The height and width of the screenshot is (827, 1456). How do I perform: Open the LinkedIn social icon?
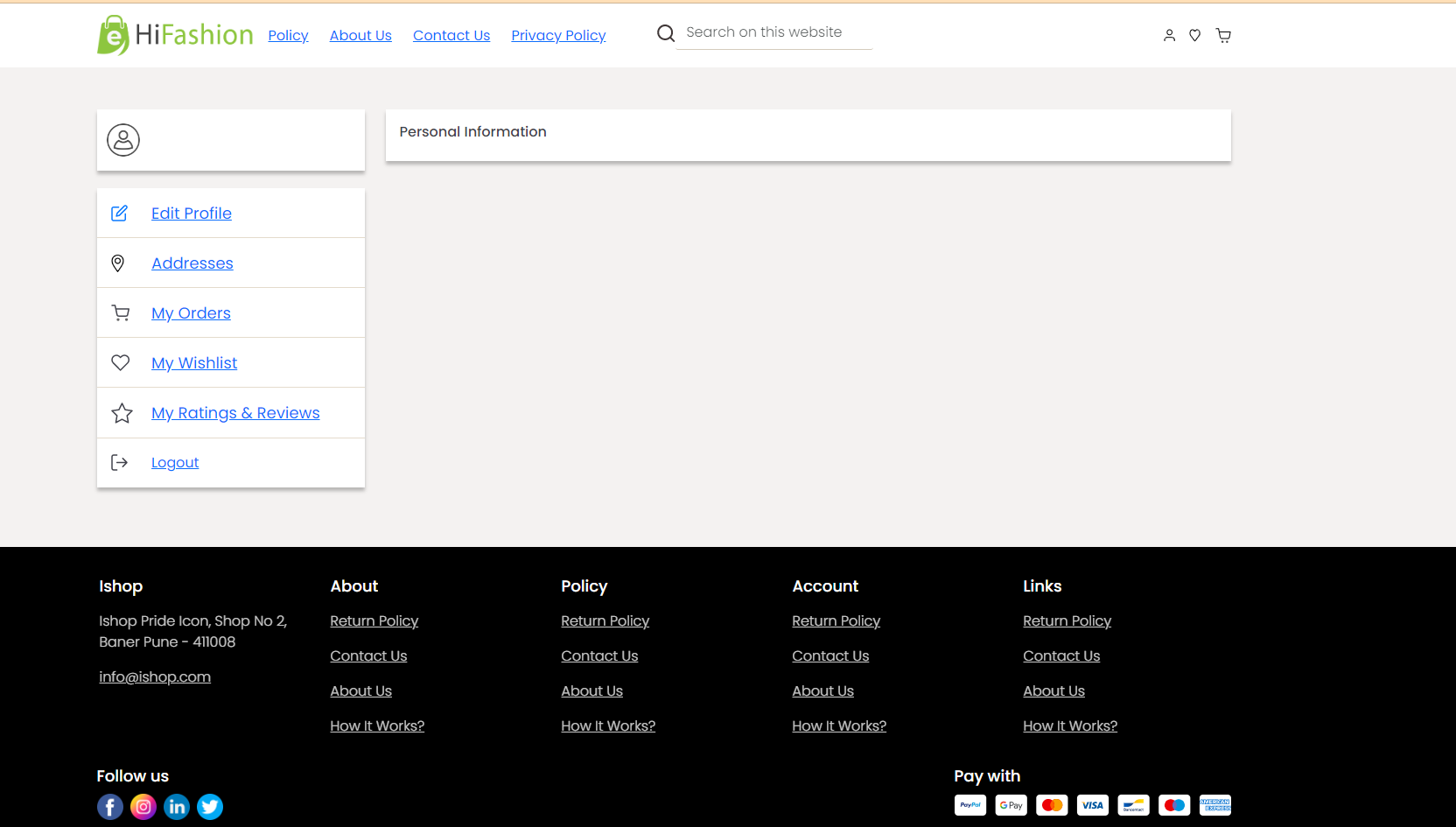pyautogui.click(x=177, y=807)
